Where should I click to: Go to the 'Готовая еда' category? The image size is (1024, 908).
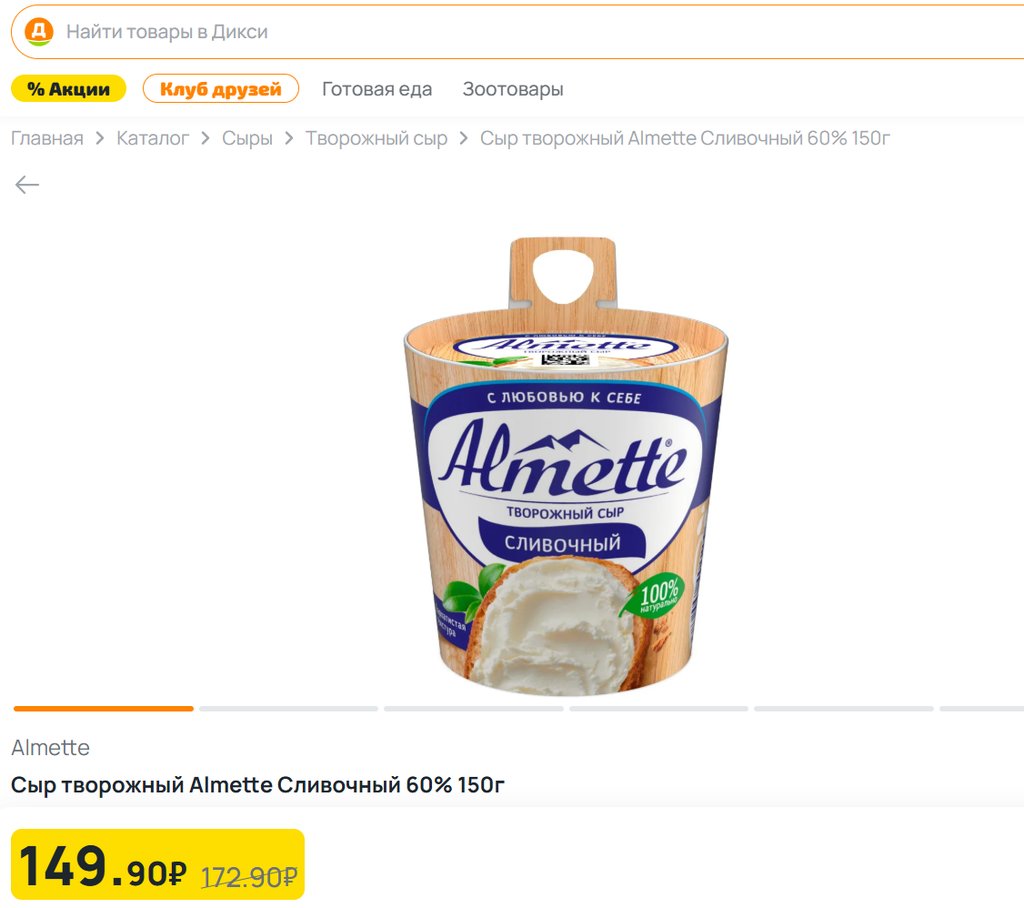[377, 89]
